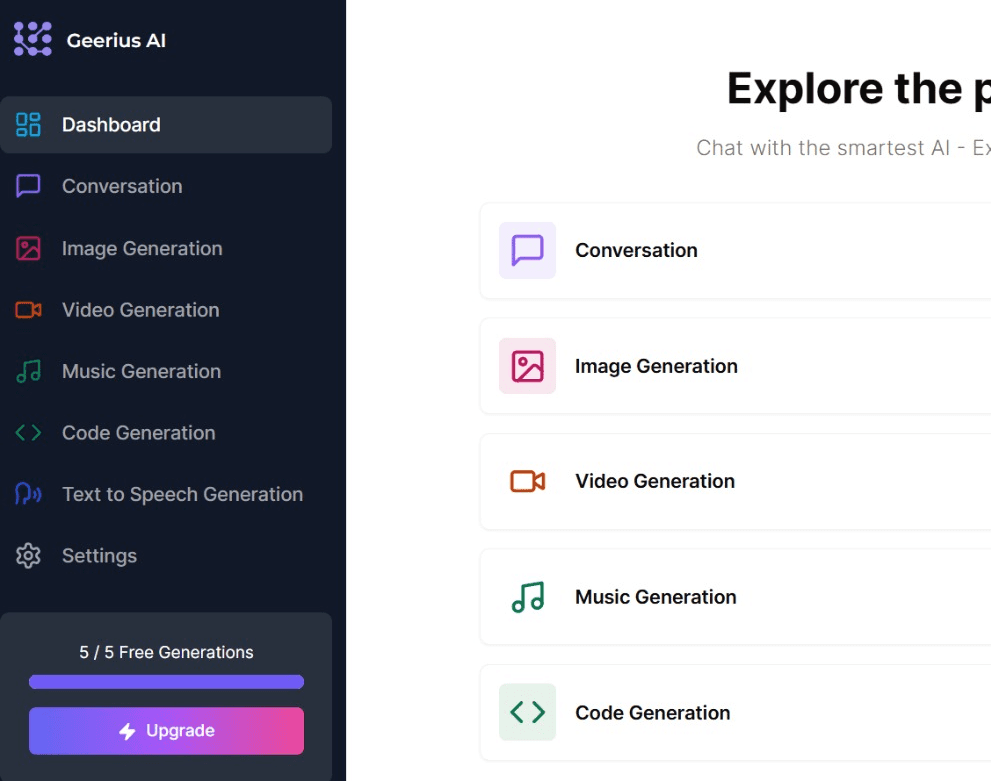The width and height of the screenshot is (991, 781).
Task: Select Settings in the sidebar menu
Action: tap(99, 556)
